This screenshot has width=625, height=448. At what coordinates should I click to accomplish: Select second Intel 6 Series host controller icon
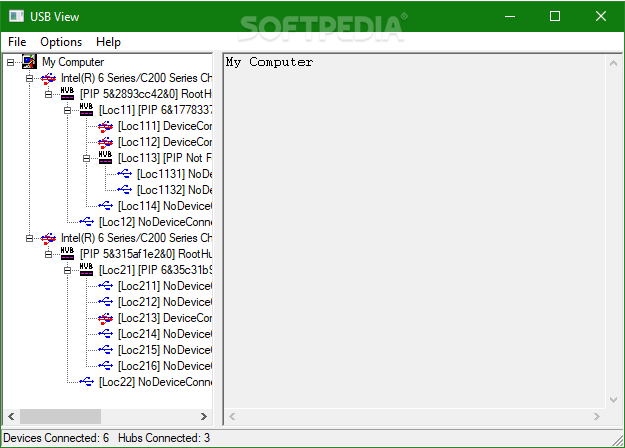click(x=48, y=238)
